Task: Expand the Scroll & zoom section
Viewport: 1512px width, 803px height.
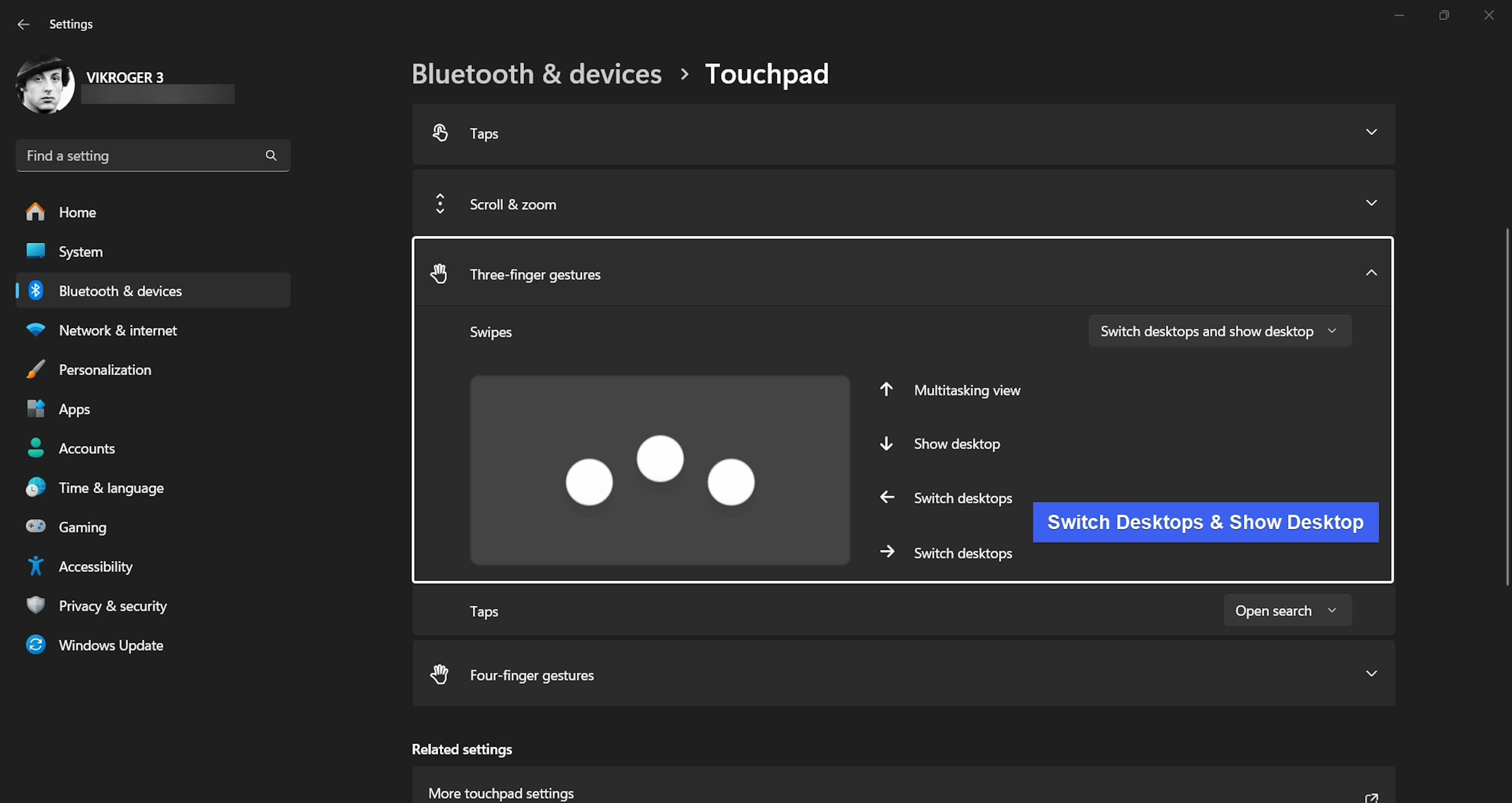Action: (1371, 203)
